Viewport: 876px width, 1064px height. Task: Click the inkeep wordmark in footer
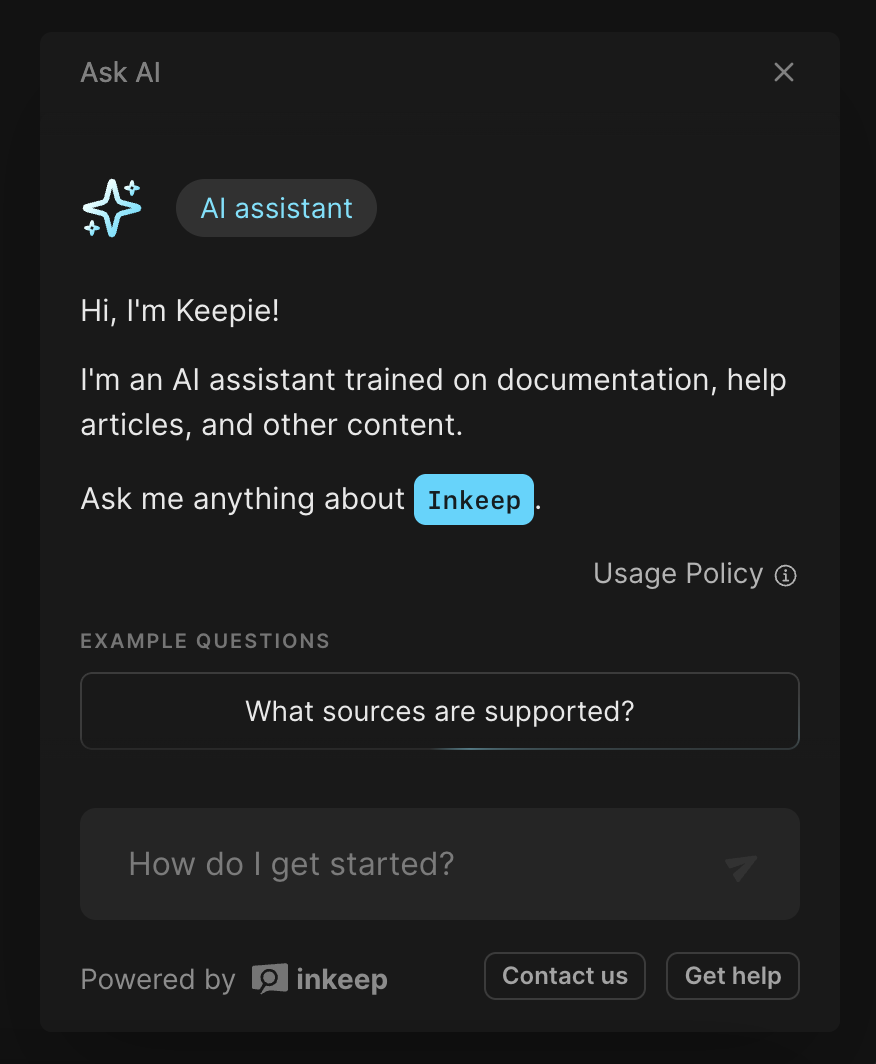click(342, 979)
